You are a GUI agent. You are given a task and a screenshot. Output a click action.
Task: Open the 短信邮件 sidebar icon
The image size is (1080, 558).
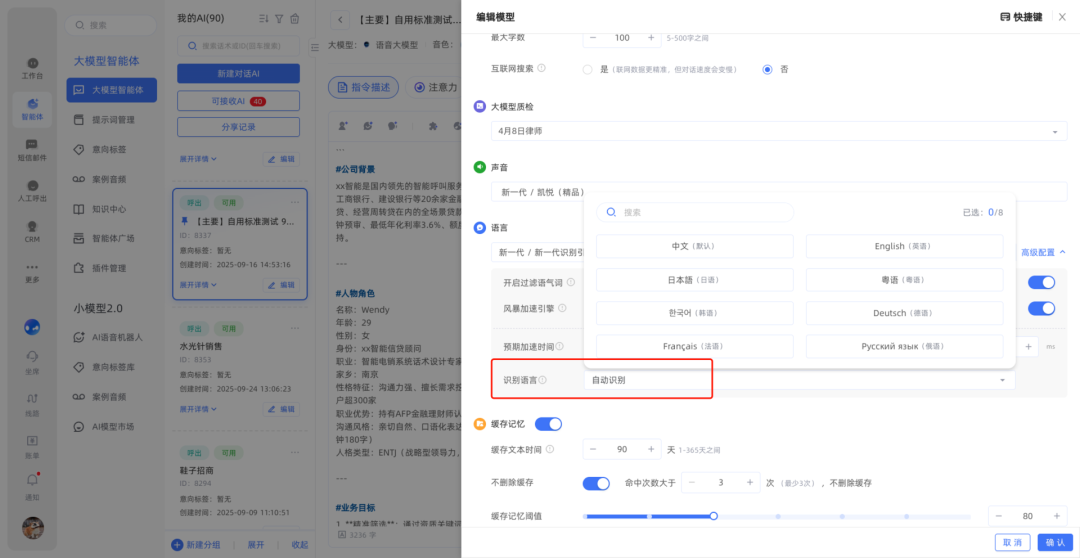click(32, 146)
